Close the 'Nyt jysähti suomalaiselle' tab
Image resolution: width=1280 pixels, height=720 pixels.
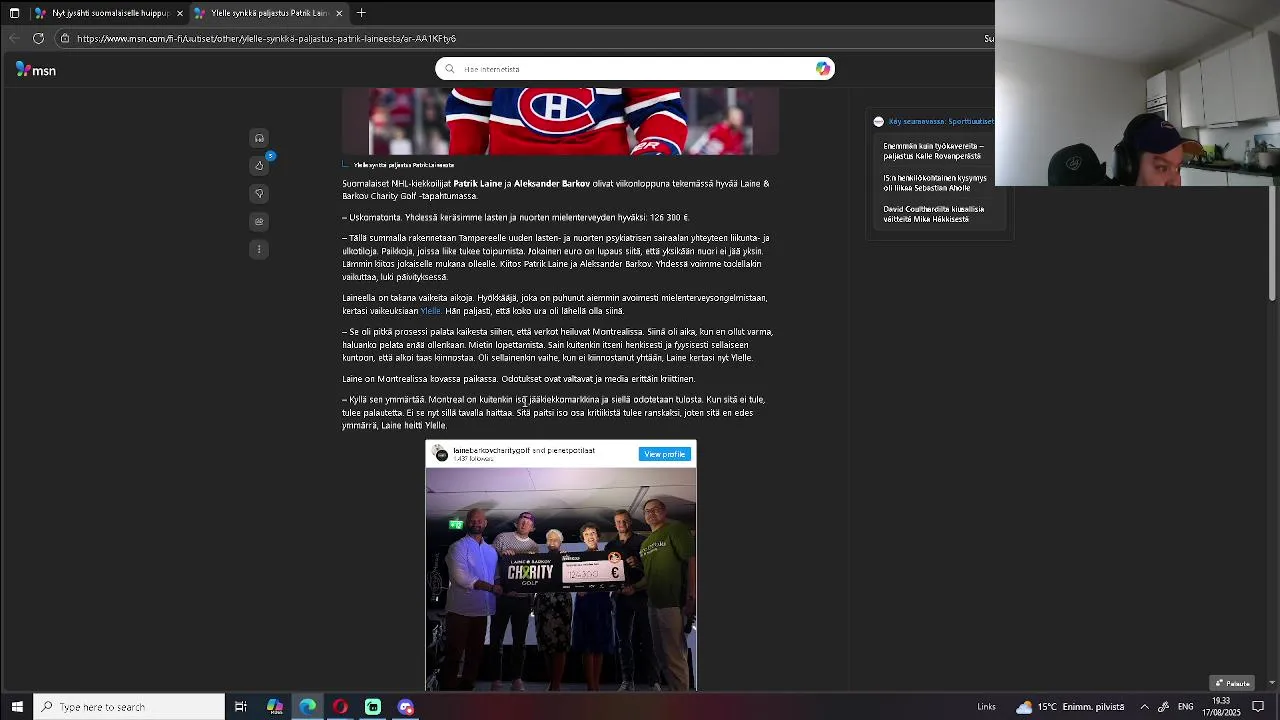(x=180, y=13)
